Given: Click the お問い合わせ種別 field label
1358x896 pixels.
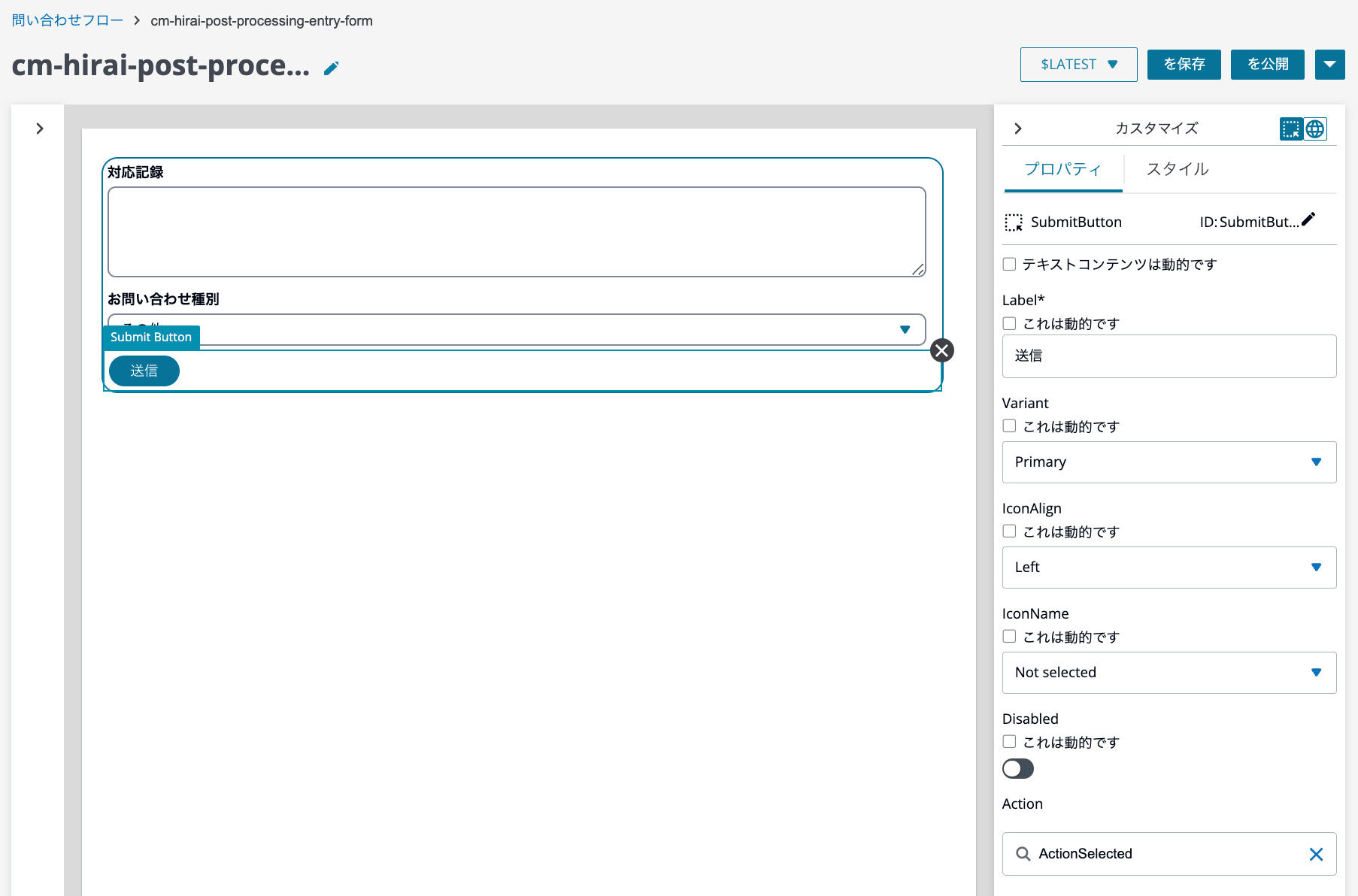Looking at the screenshot, I should [163, 299].
